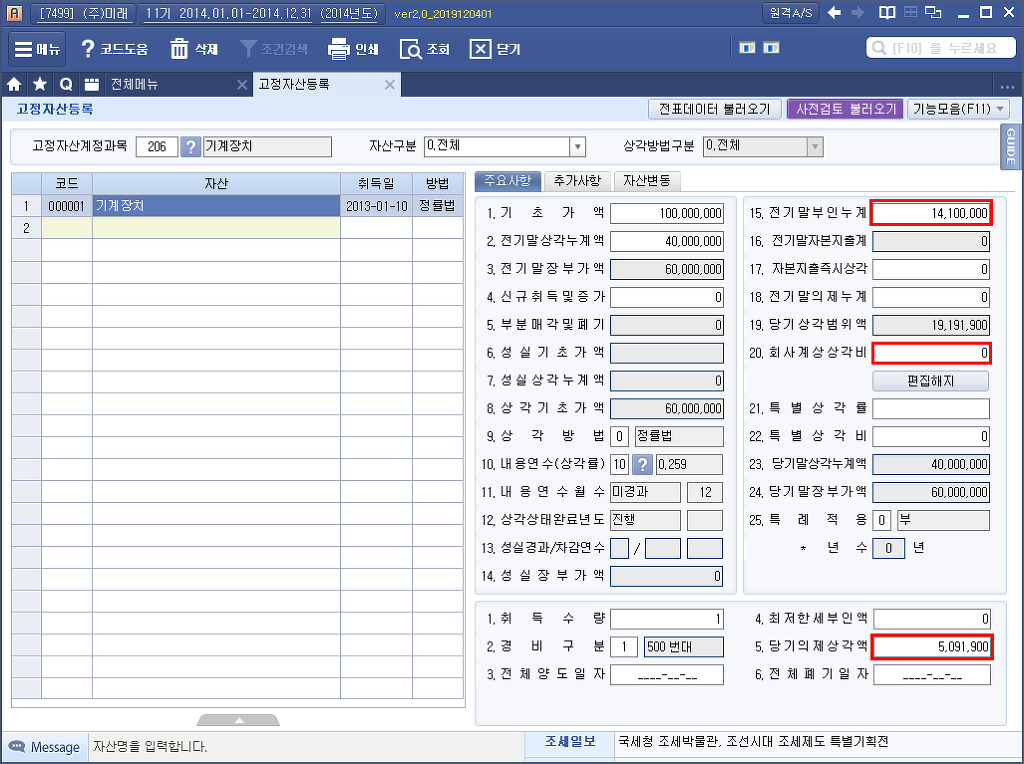The image size is (1024, 764).
Task: Click the 전체폐기일자 date field
Action: (932, 675)
